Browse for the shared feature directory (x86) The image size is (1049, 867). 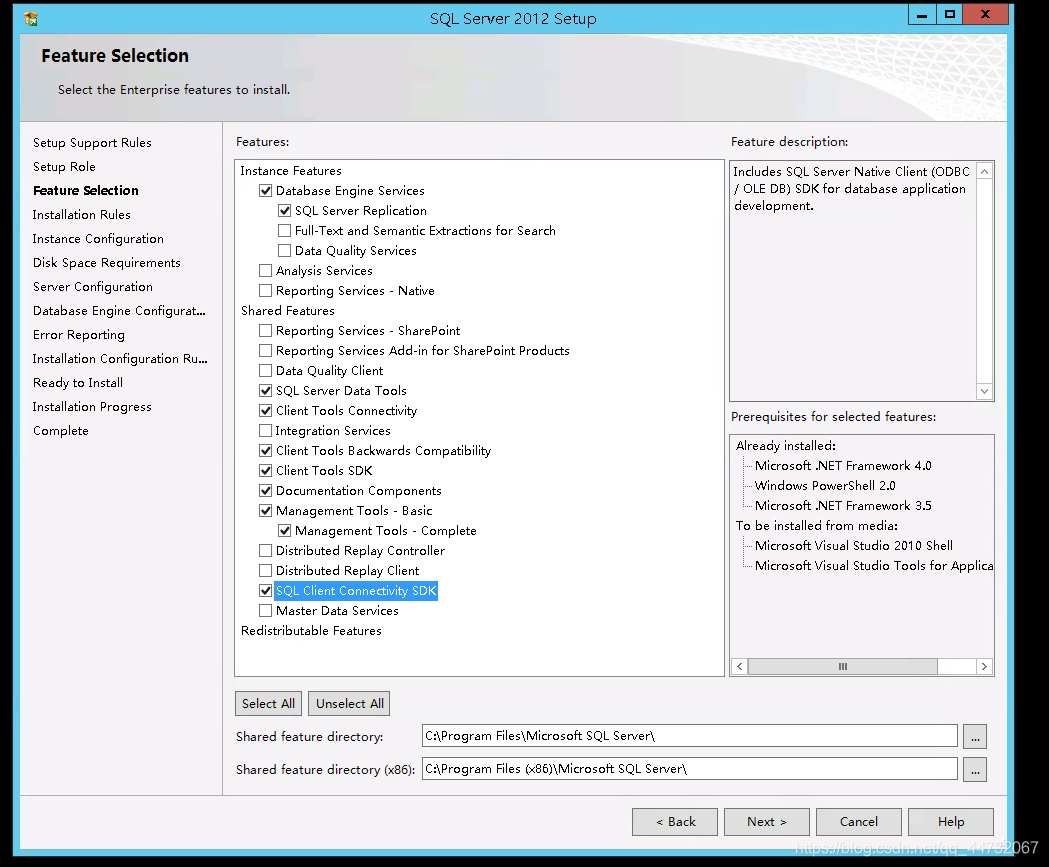pos(975,769)
